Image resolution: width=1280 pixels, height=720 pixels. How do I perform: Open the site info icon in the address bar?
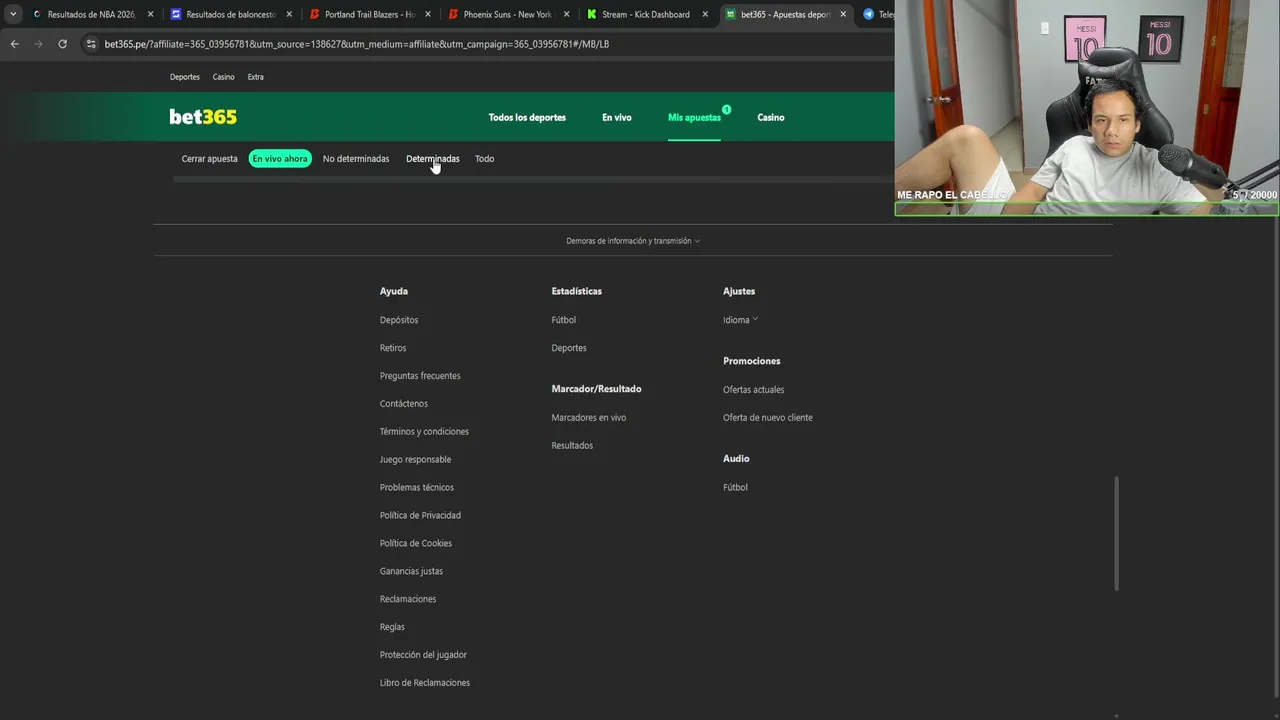pyautogui.click(x=91, y=44)
